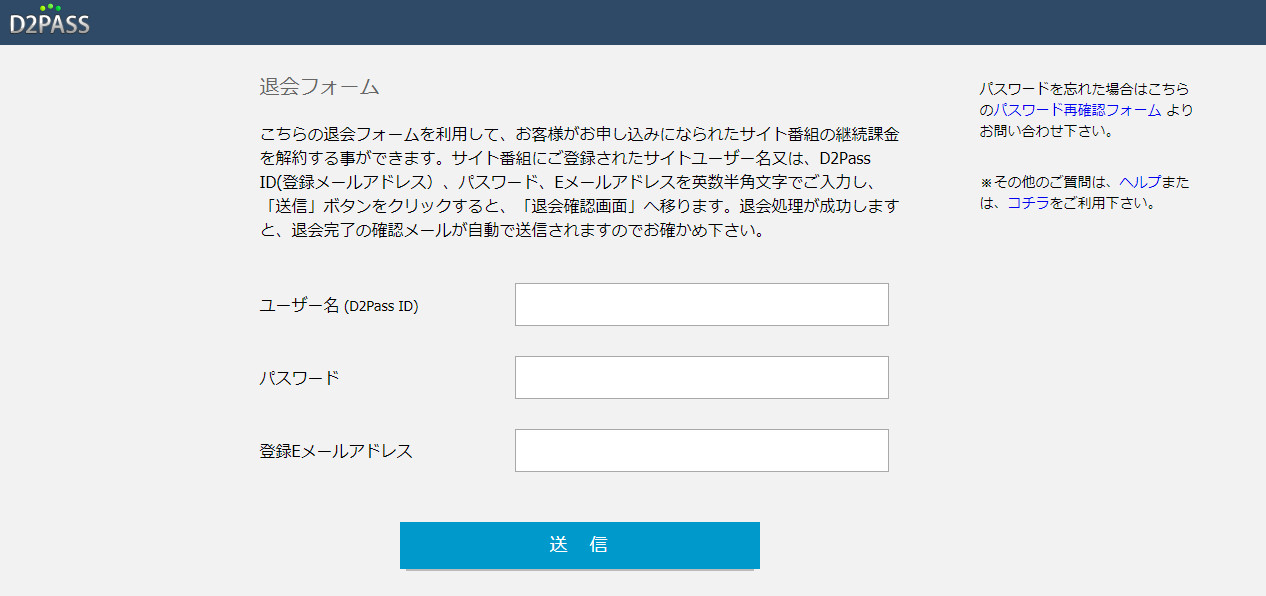1266x596 pixels.
Task: Click the パスワード label beside the form
Action: [x=299, y=378]
